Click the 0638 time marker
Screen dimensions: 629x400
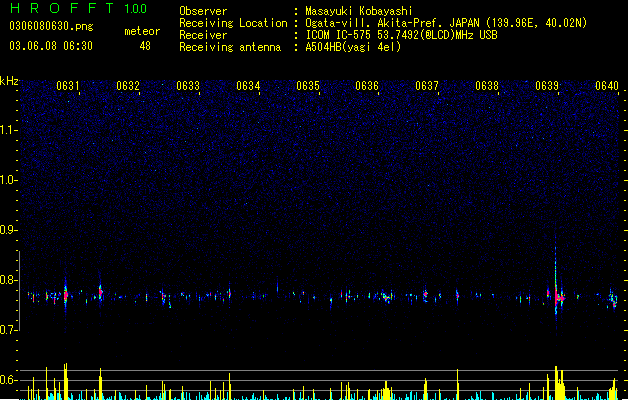(487, 86)
